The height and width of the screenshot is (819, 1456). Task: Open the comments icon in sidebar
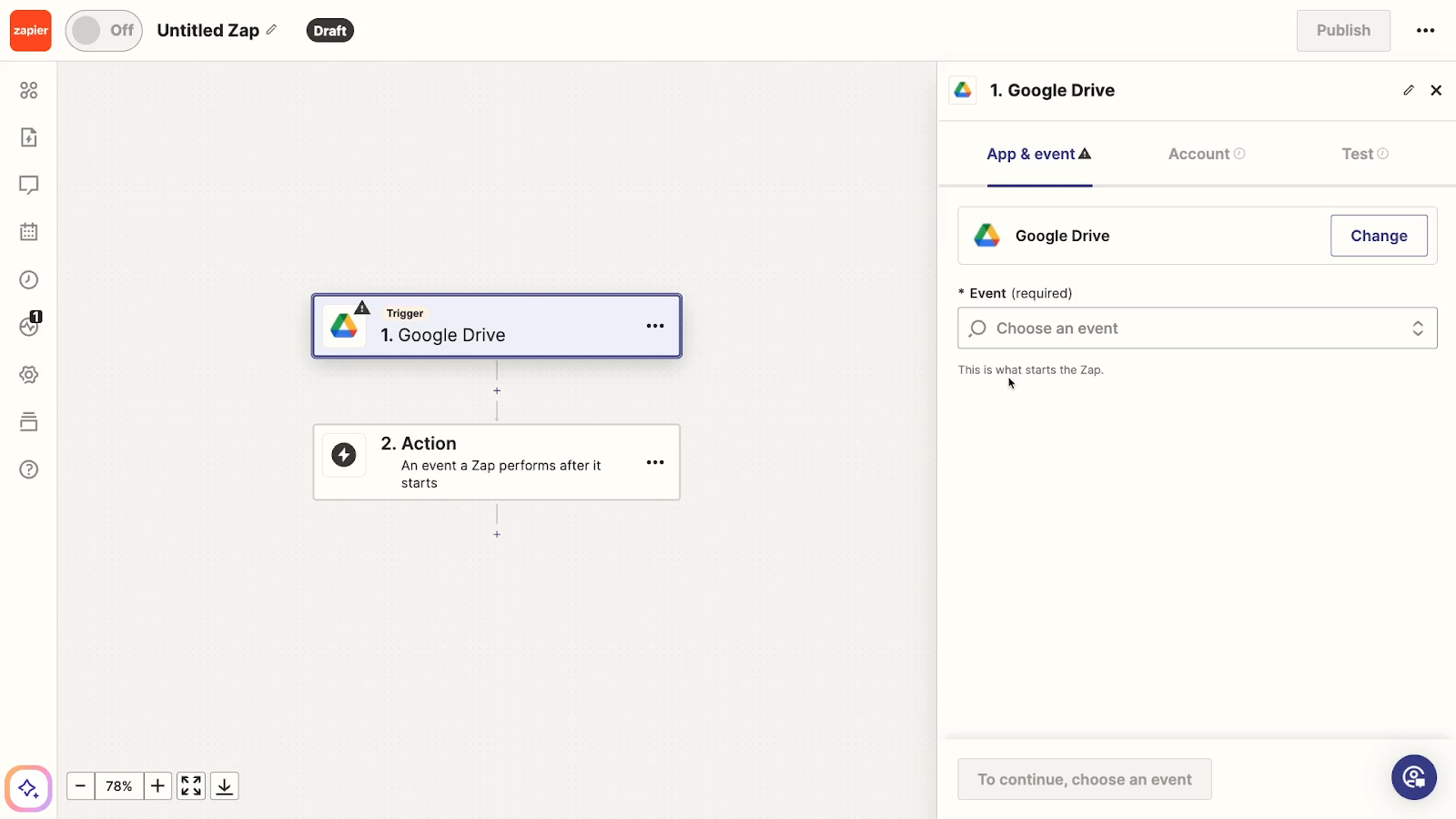pos(29,185)
